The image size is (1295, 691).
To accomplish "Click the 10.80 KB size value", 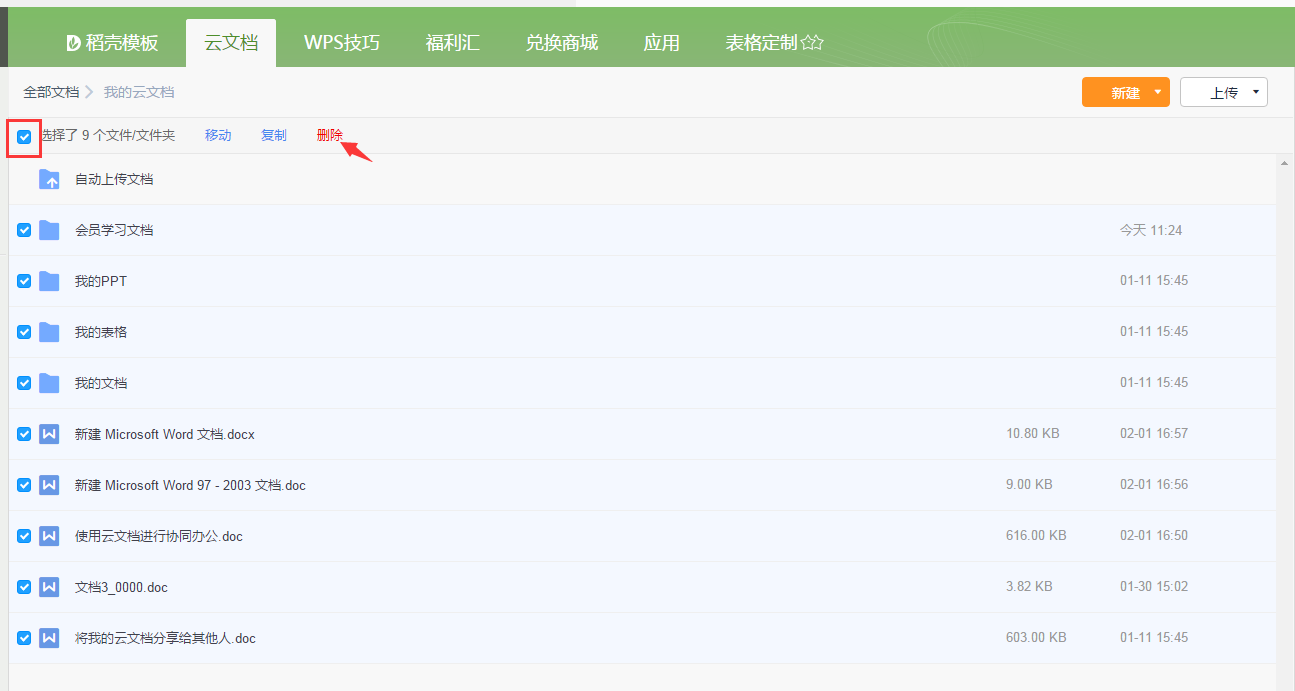I will 1033,433.
